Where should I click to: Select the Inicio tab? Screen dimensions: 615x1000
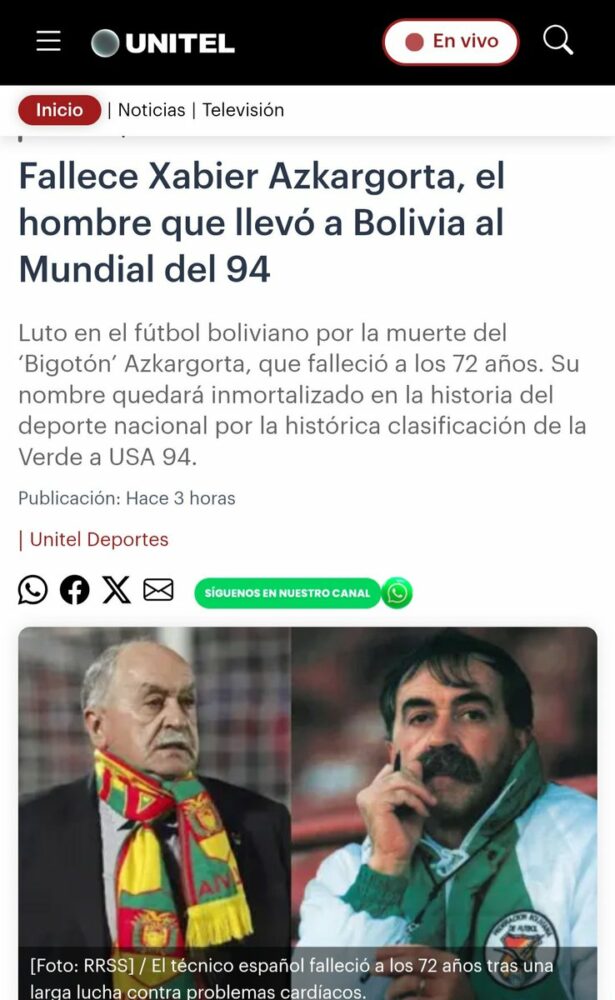click(x=59, y=110)
